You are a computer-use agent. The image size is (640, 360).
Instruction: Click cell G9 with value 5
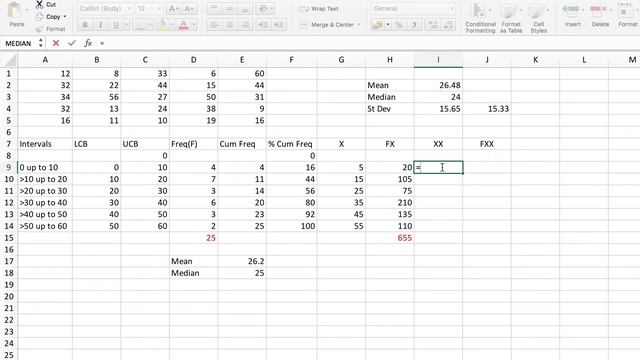[x=341, y=167]
